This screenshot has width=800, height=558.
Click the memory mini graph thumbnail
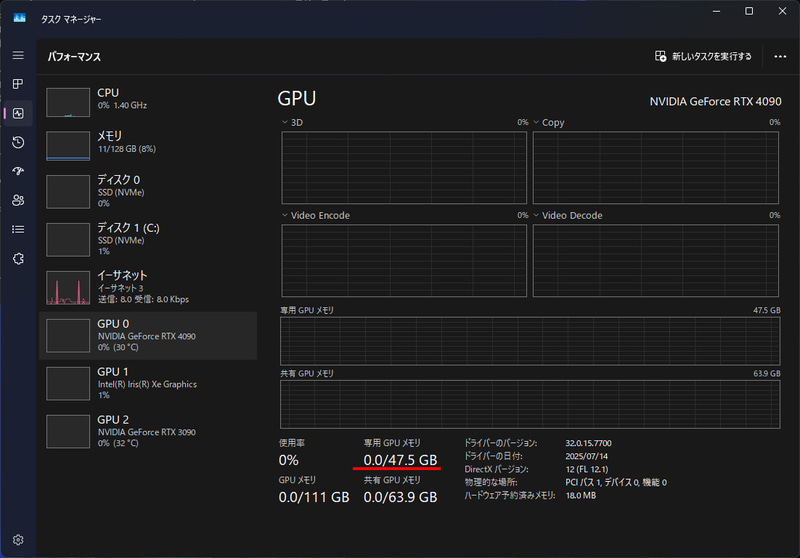pos(68,145)
